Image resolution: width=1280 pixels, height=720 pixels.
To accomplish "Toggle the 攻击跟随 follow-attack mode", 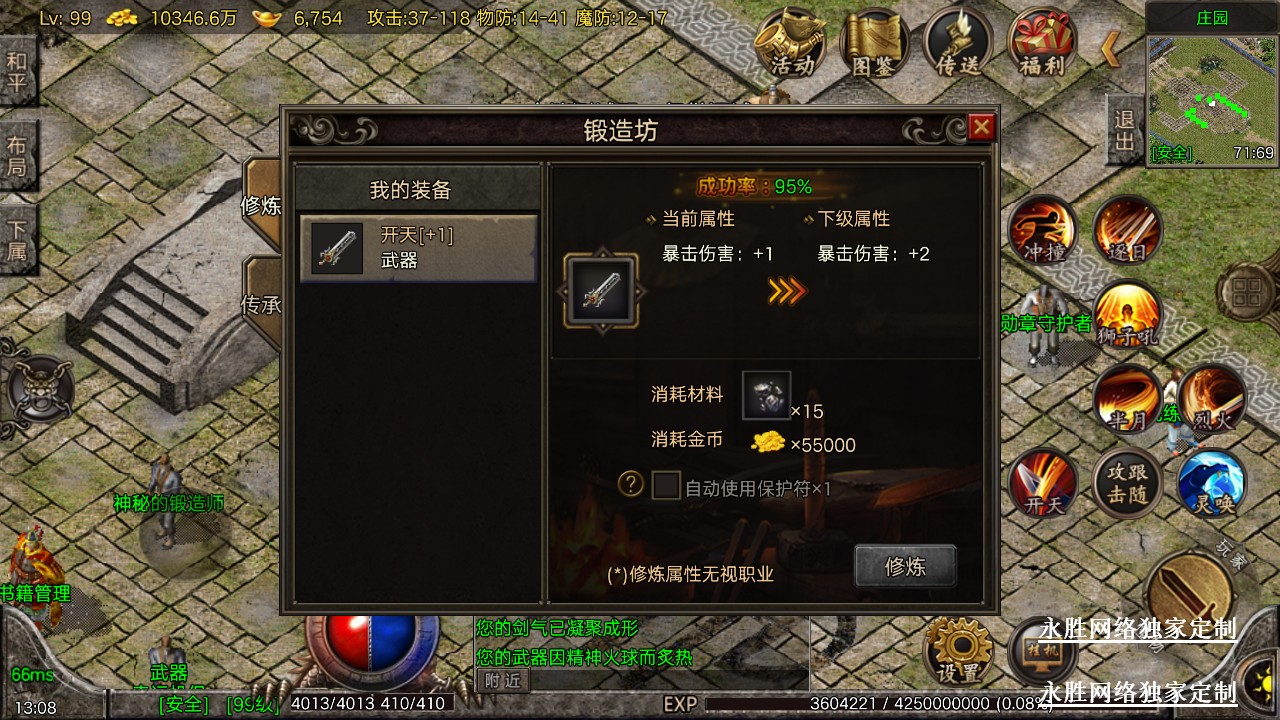I will tap(1127, 484).
